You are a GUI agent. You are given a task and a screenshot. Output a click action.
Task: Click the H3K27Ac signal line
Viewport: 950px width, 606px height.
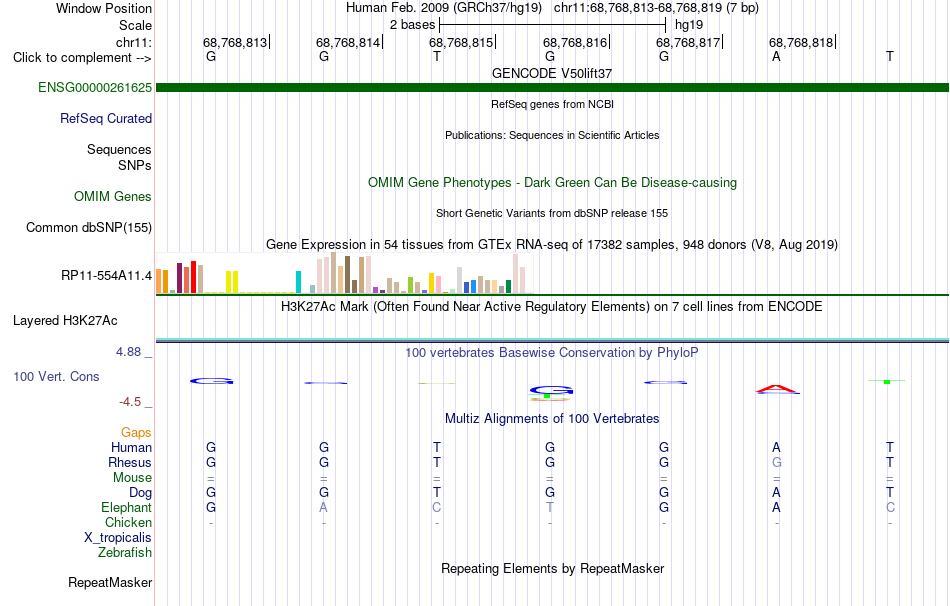[552, 340]
